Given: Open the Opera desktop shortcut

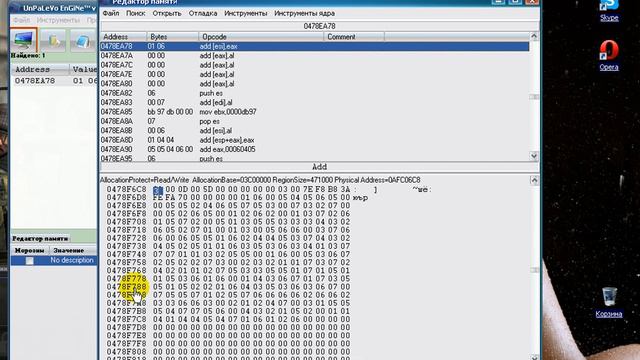Looking at the screenshot, I should pyautogui.click(x=609, y=56).
